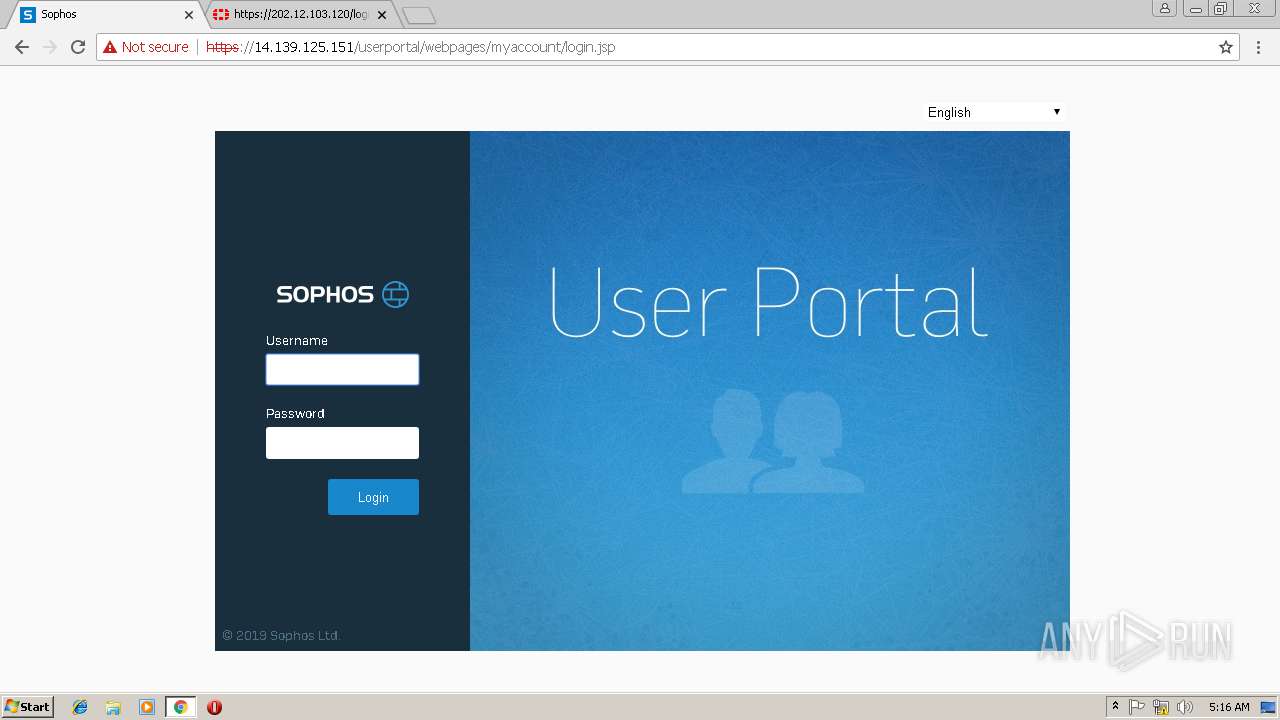Close the Sophos tab

click(x=189, y=15)
